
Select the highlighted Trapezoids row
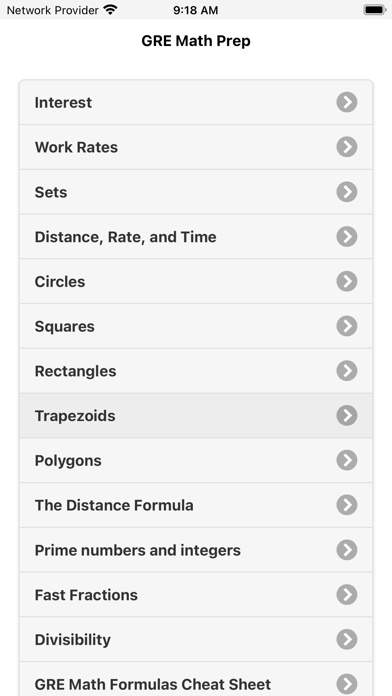[196, 415]
